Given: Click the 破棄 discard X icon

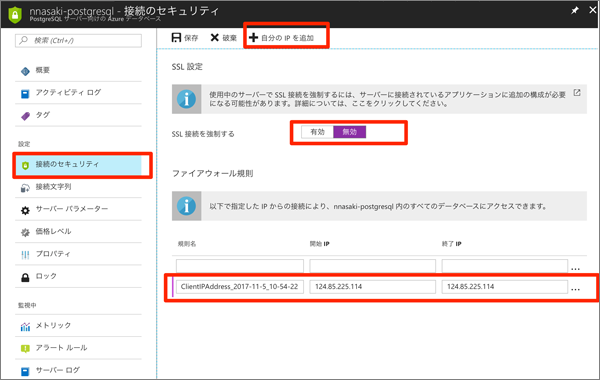Looking at the screenshot, I should 215,38.
